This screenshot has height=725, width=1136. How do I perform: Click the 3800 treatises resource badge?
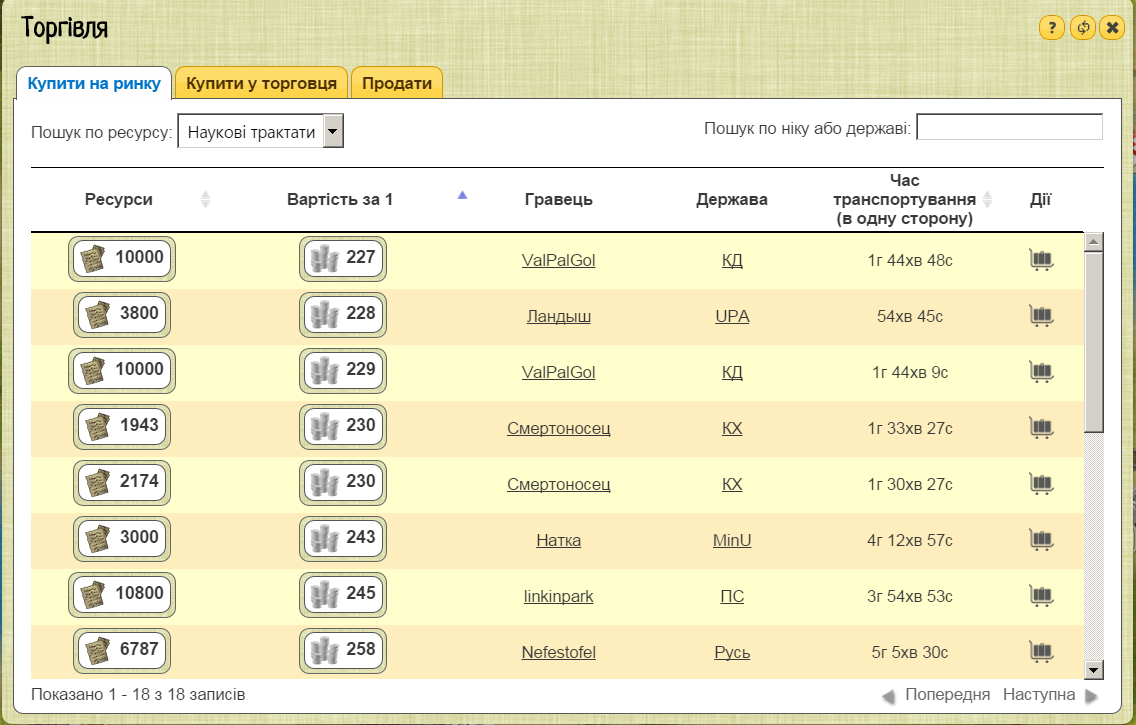coord(122,314)
